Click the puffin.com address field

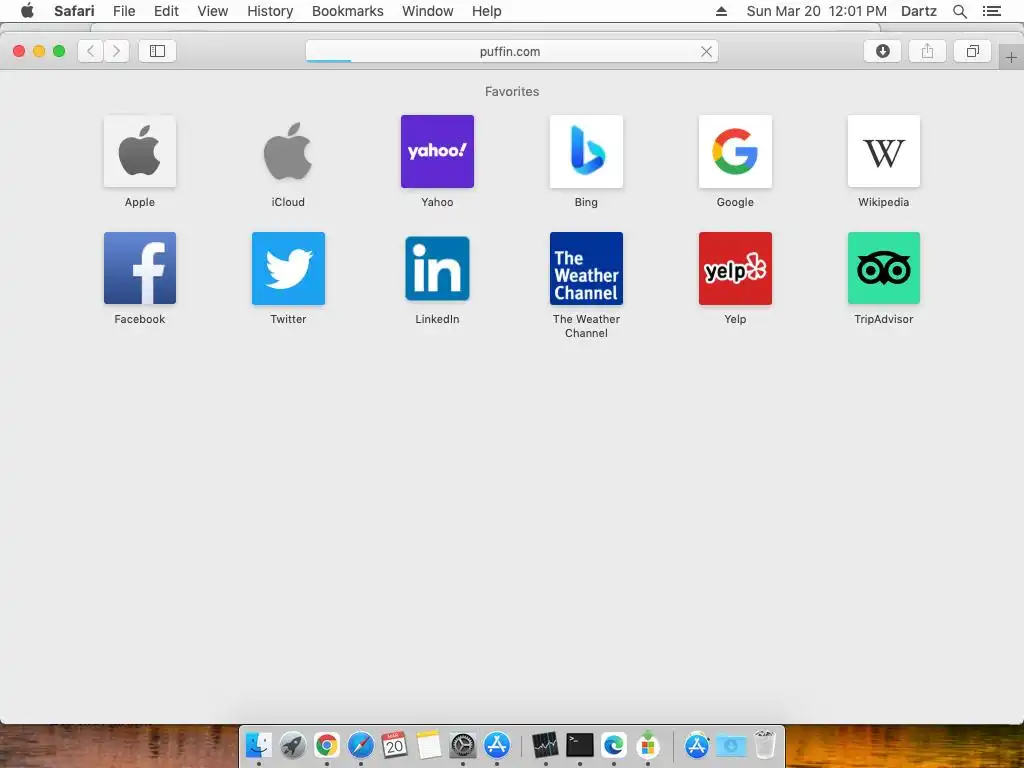(x=512, y=52)
